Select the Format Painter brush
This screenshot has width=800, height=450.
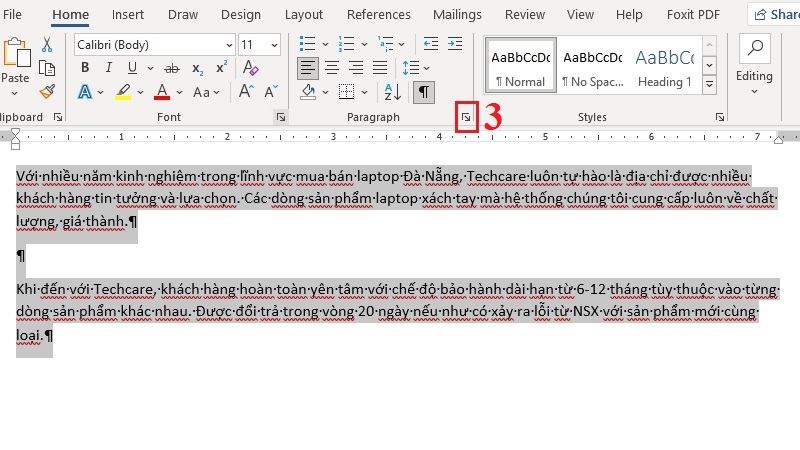click(47, 92)
